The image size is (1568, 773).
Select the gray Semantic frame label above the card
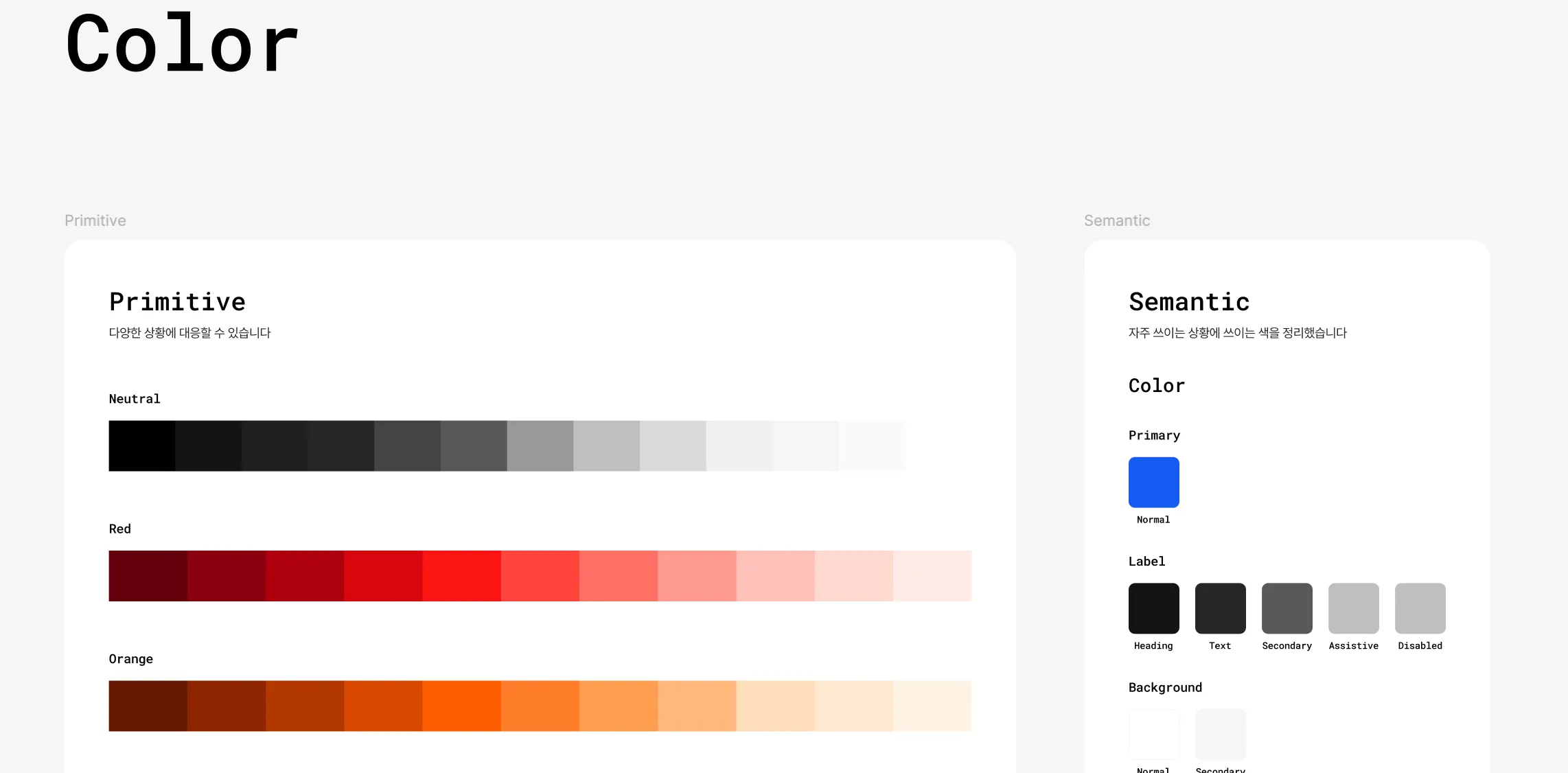click(x=1116, y=220)
